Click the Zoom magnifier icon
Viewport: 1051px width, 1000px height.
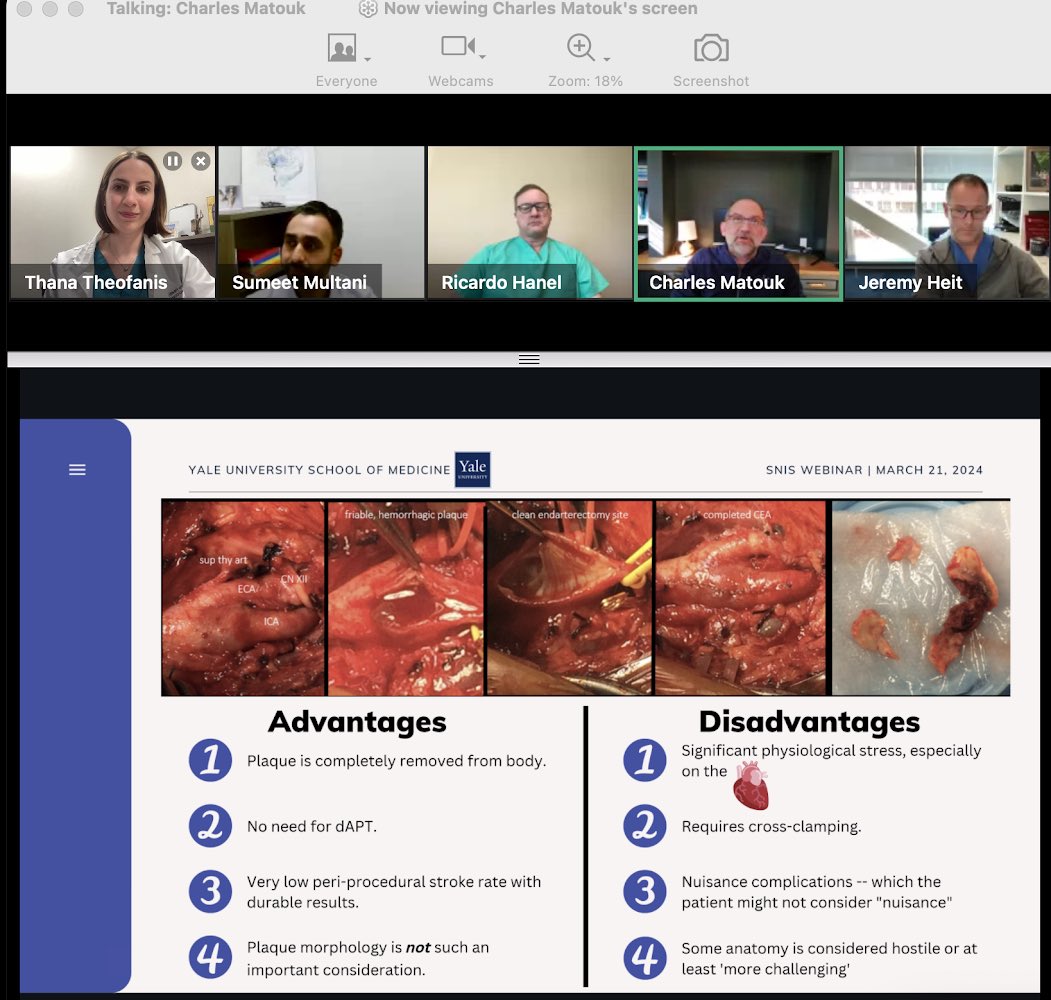pyautogui.click(x=578, y=46)
